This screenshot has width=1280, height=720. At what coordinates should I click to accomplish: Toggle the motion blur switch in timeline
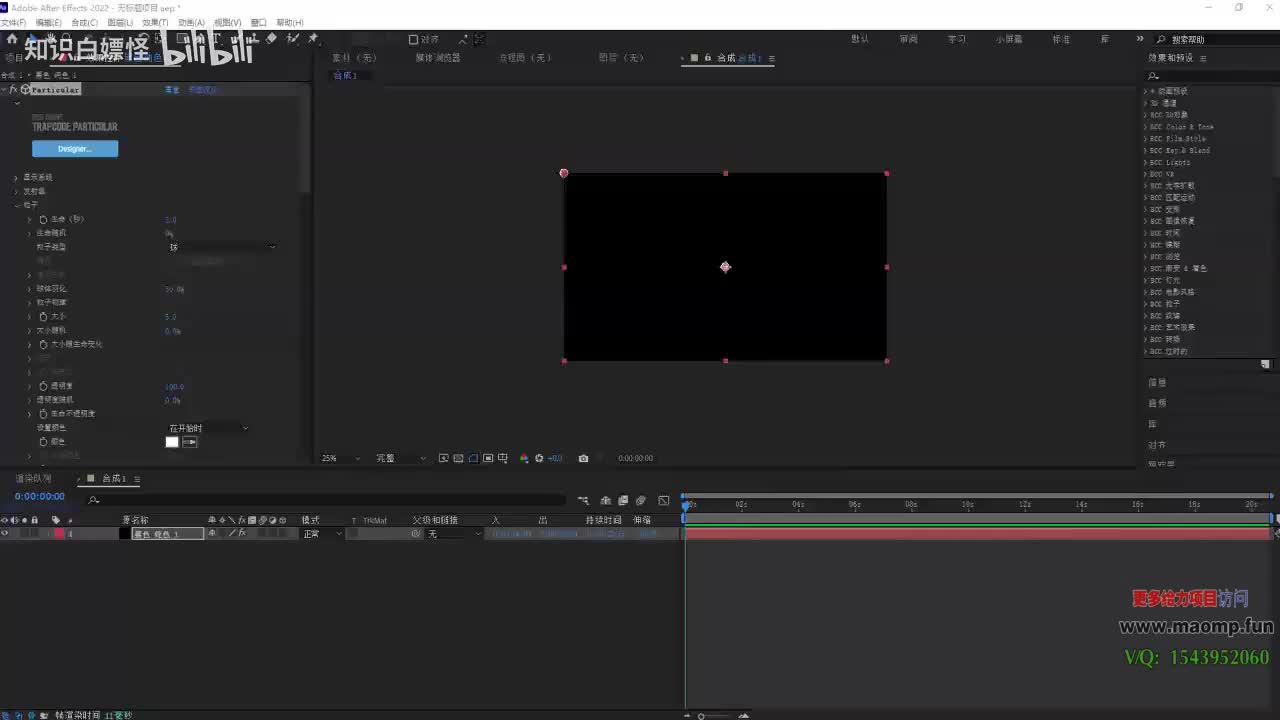click(x=641, y=501)
